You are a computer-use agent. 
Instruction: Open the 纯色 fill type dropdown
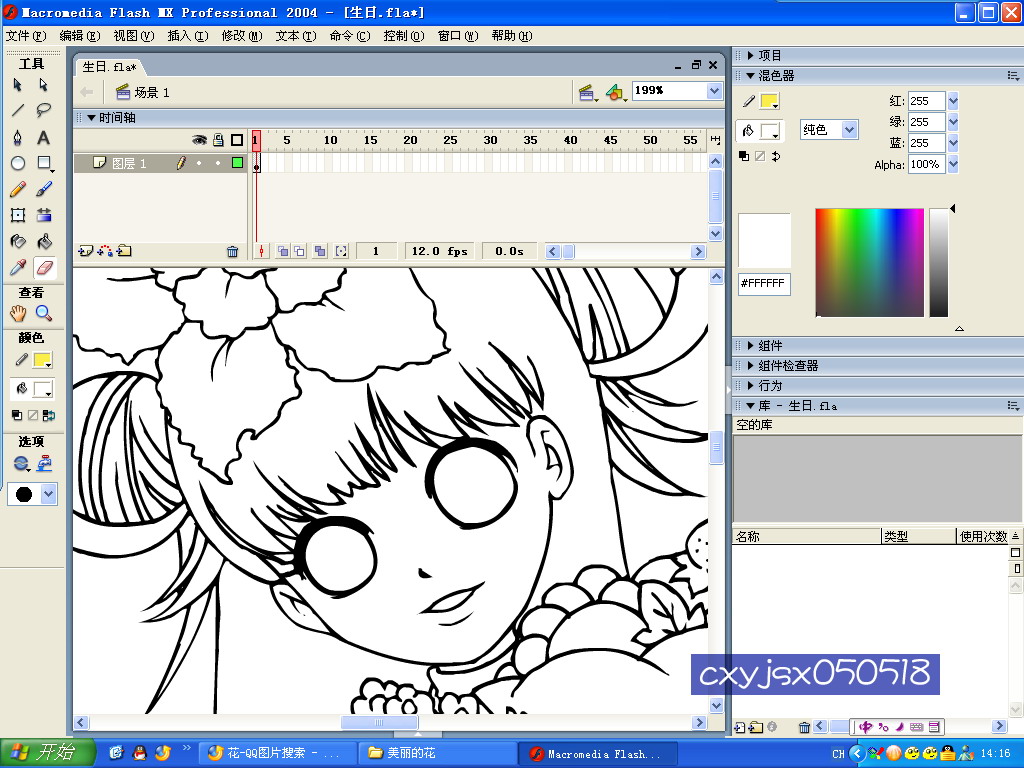[849, 130]
